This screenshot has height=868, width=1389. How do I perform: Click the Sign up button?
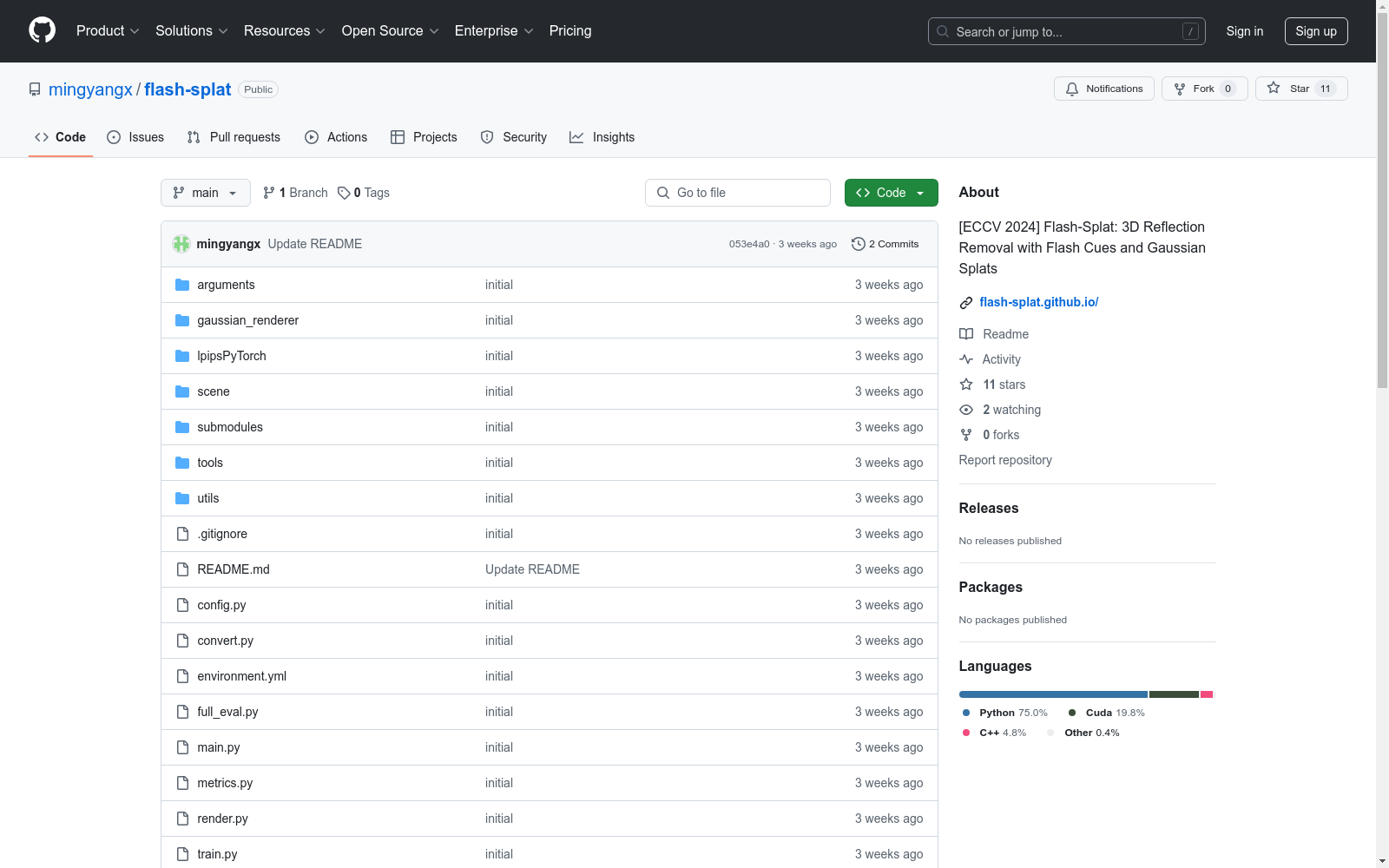click(x=1316, y=31)
